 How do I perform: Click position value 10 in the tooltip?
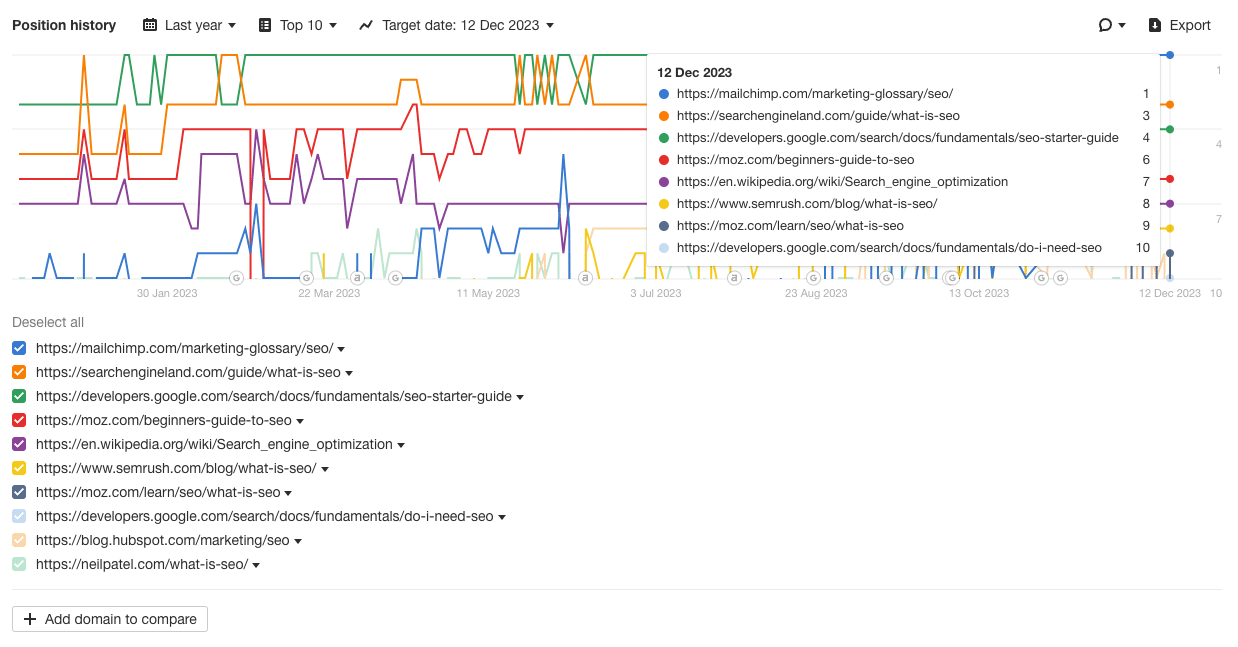(1143, 248)
